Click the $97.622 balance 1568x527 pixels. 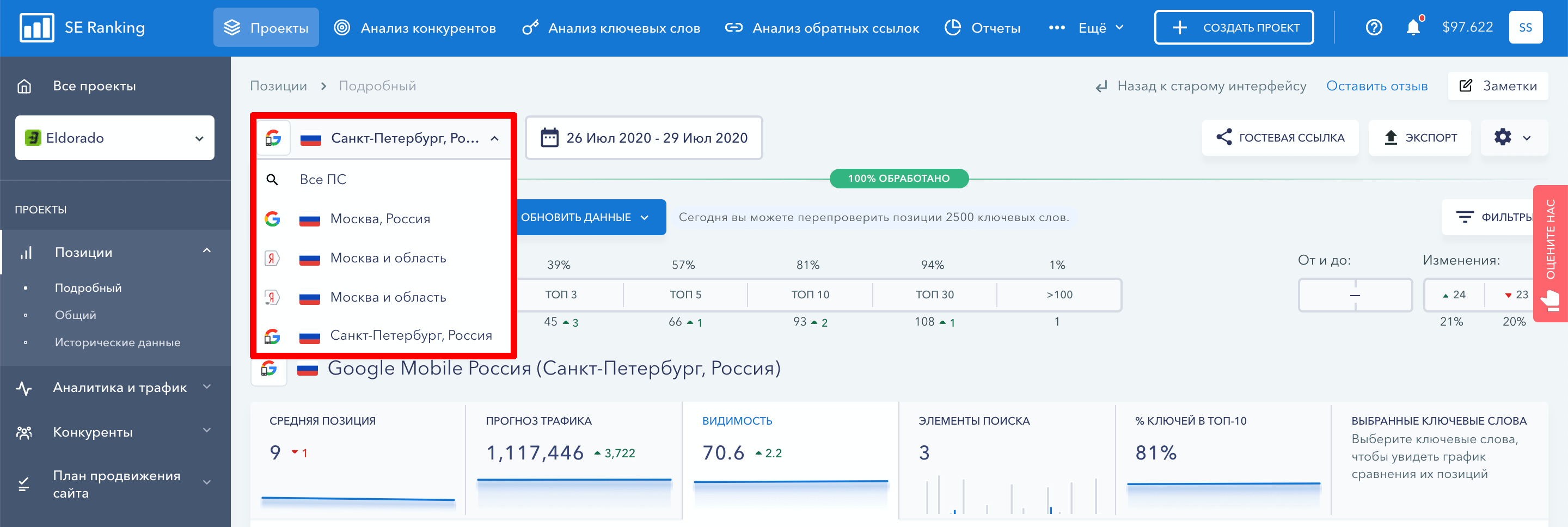(x=1468, y=27)
